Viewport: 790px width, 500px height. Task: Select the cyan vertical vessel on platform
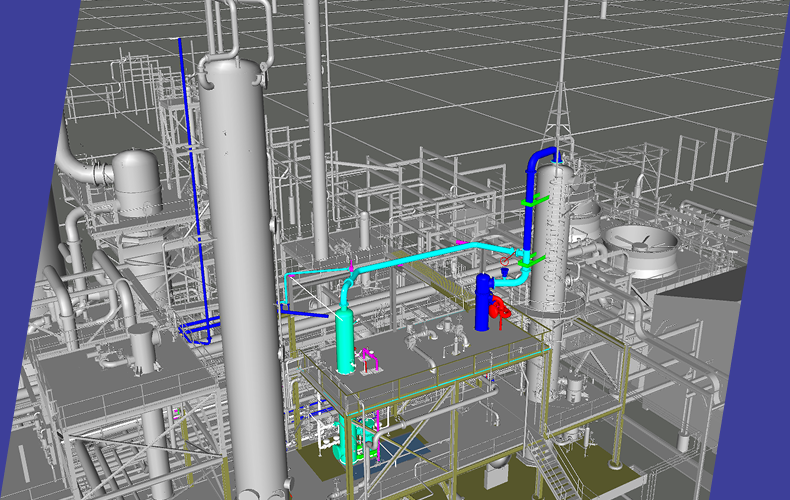tap(345, 342)
